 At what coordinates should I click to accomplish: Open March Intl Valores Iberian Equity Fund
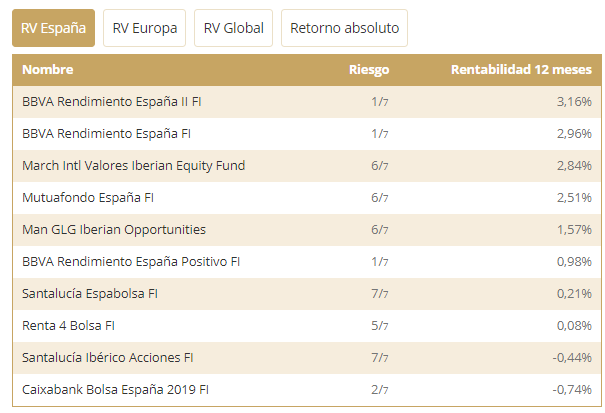(x=133, y=166)
